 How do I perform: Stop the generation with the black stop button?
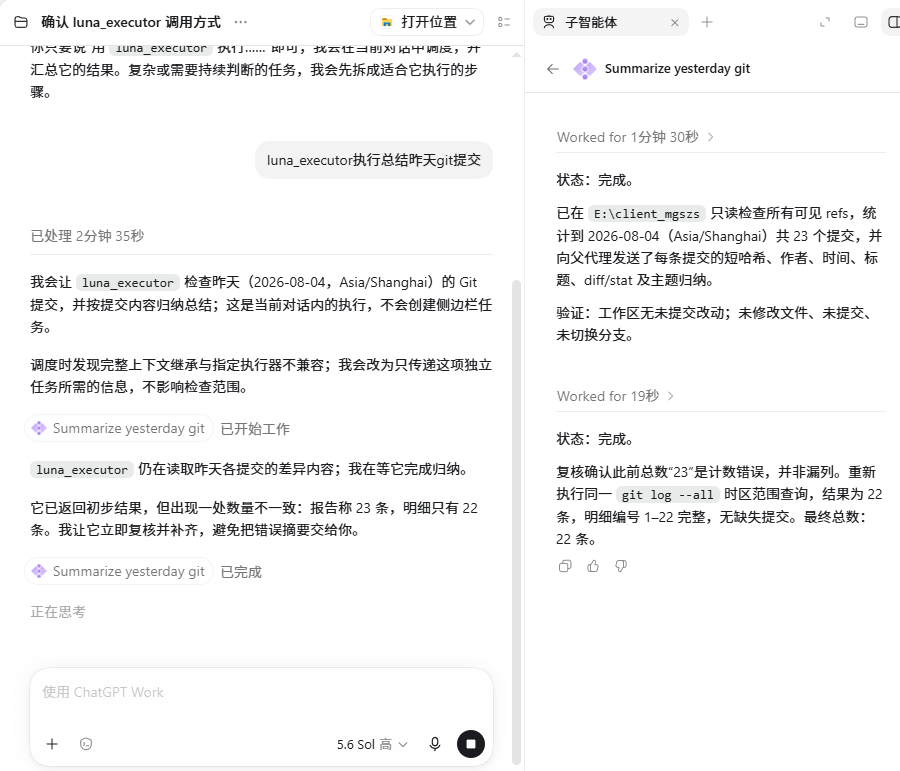(471, 744)
